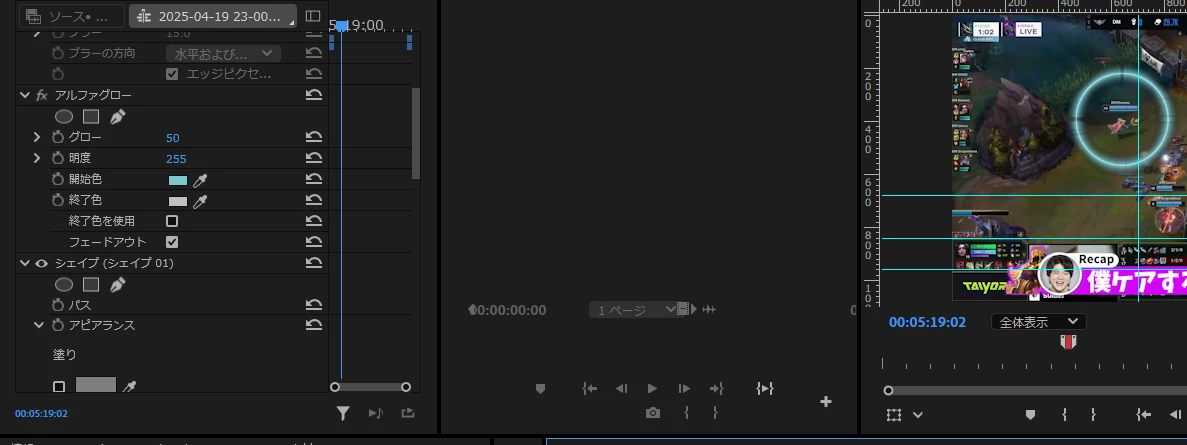The height and width of the screenshot is (445, 1187).
Task: Toggle the panel layout icon beside the tabs
Action: [313, 16]
